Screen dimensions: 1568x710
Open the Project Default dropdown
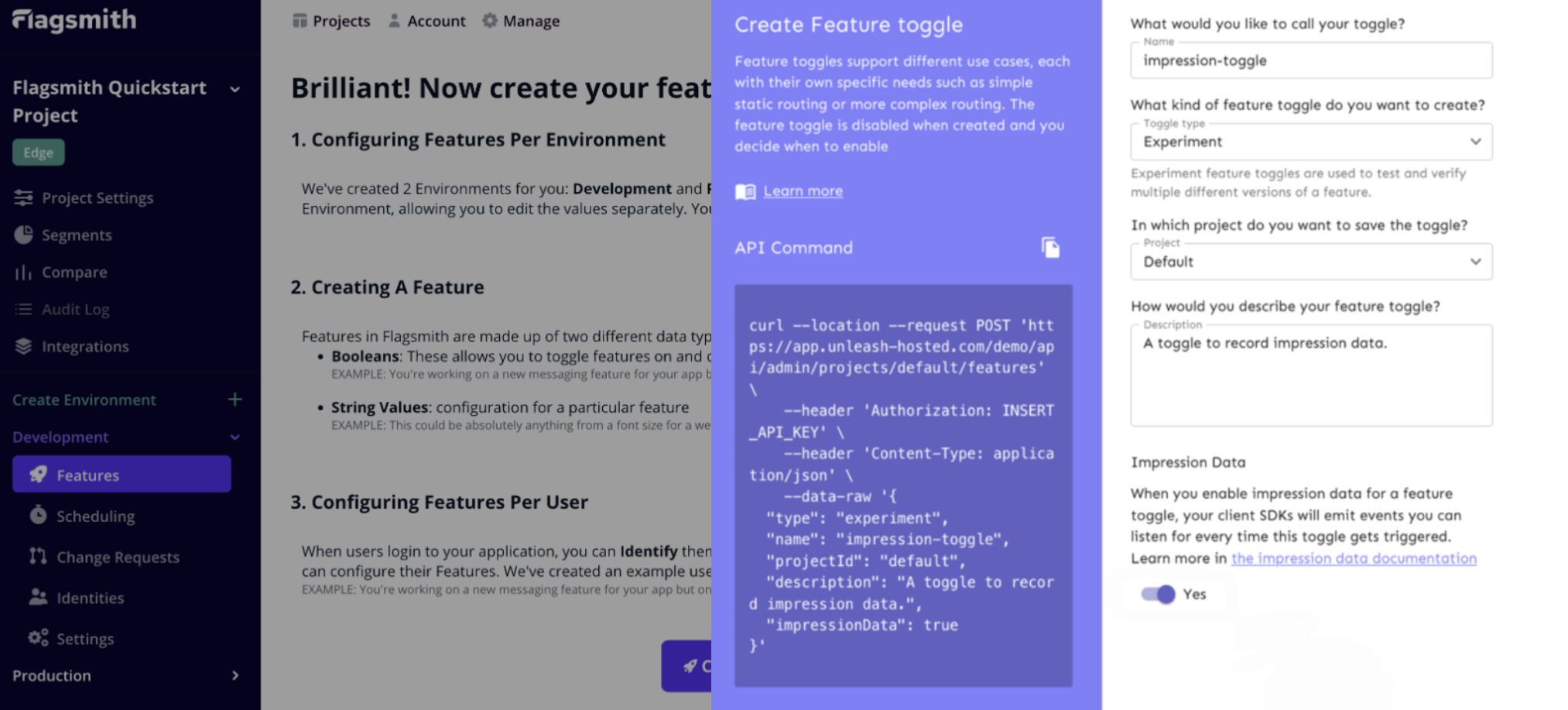click(x=1311, y=262)
